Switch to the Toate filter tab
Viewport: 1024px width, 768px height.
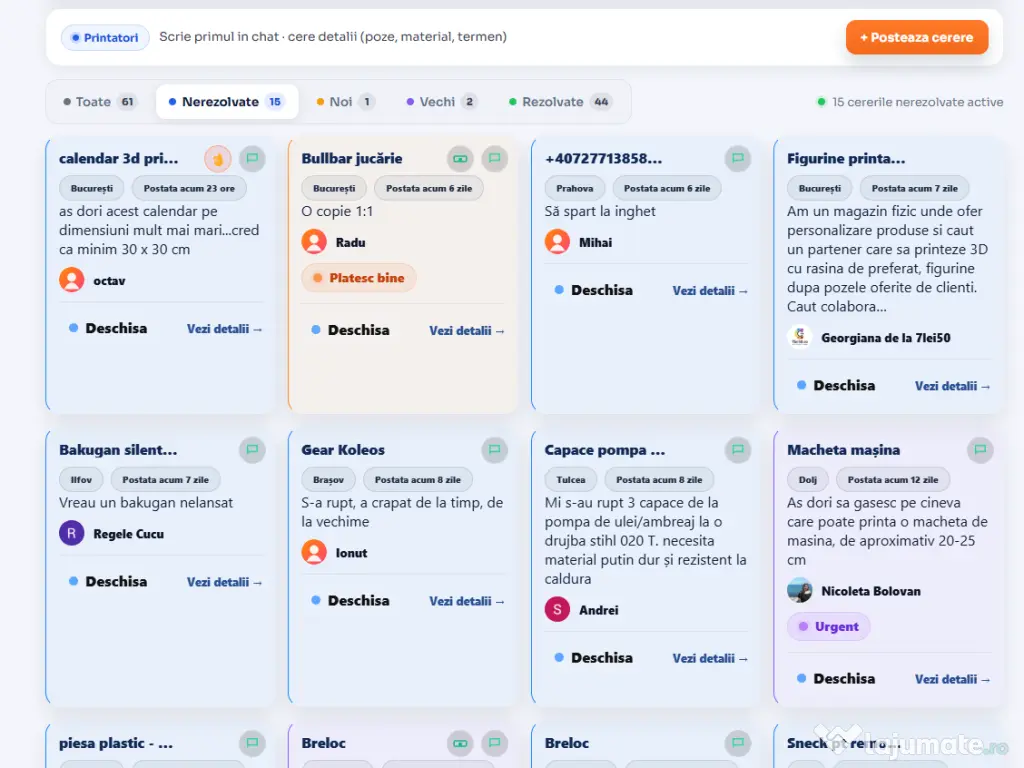tap(99, 102)
